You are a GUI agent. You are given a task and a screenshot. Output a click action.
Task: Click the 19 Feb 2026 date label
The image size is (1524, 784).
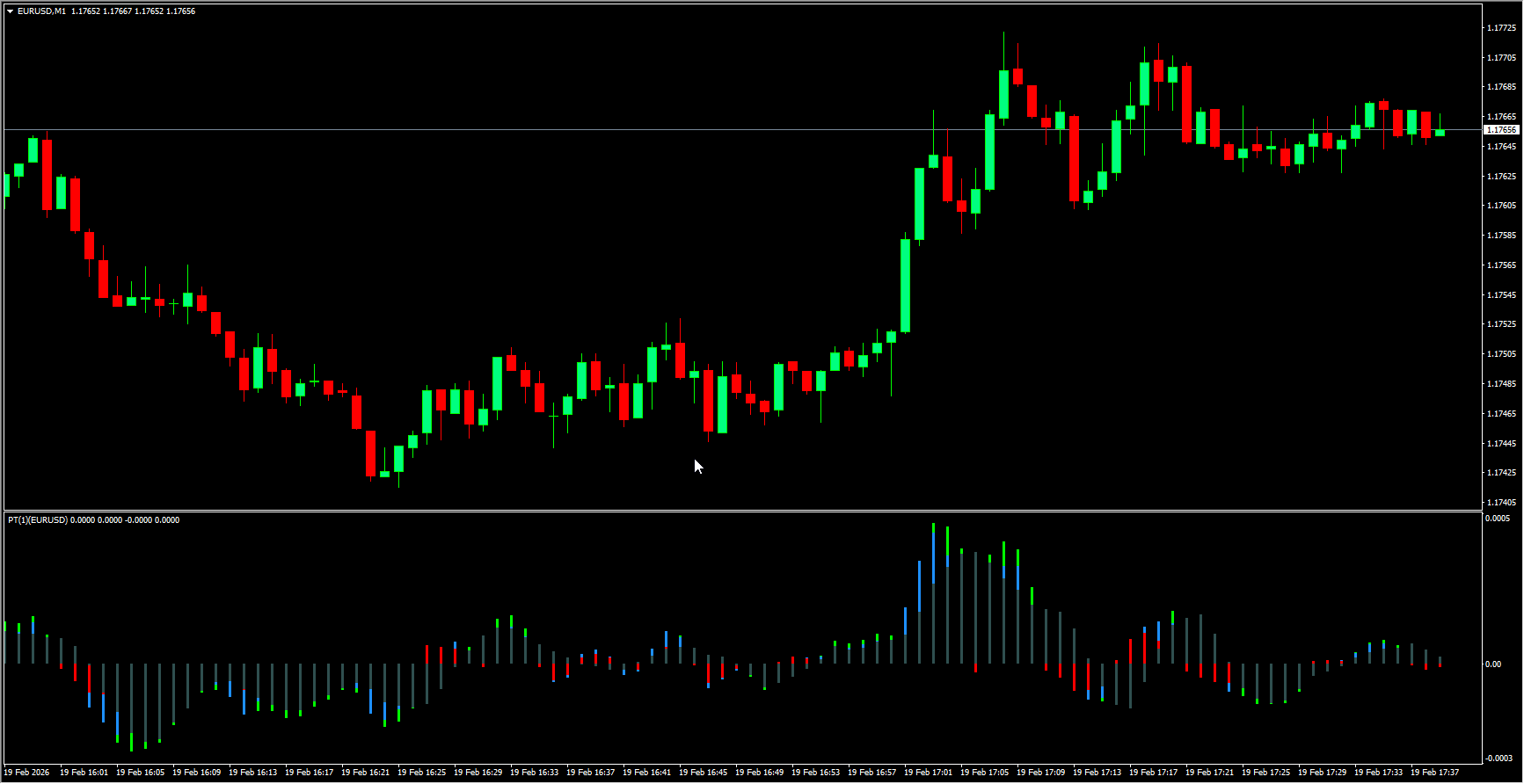[x=27, y=773]
